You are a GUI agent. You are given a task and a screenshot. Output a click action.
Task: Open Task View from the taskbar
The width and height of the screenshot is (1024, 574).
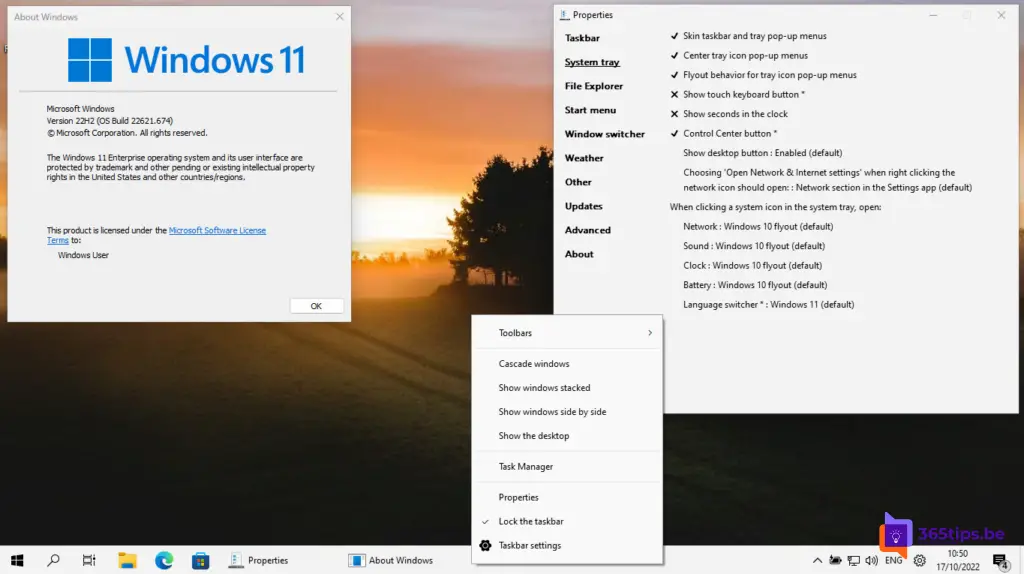click(89, 560)
